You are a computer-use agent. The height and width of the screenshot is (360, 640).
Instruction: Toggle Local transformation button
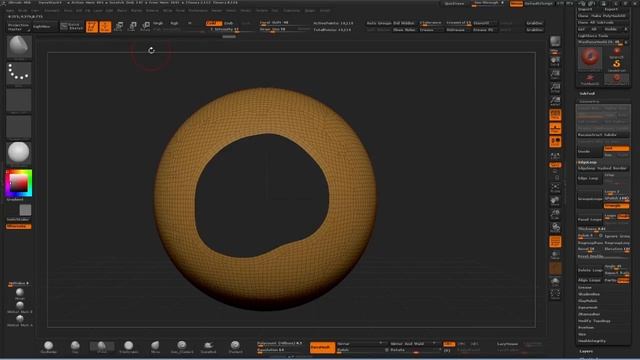pyautogui.click(x=555, y=142)
